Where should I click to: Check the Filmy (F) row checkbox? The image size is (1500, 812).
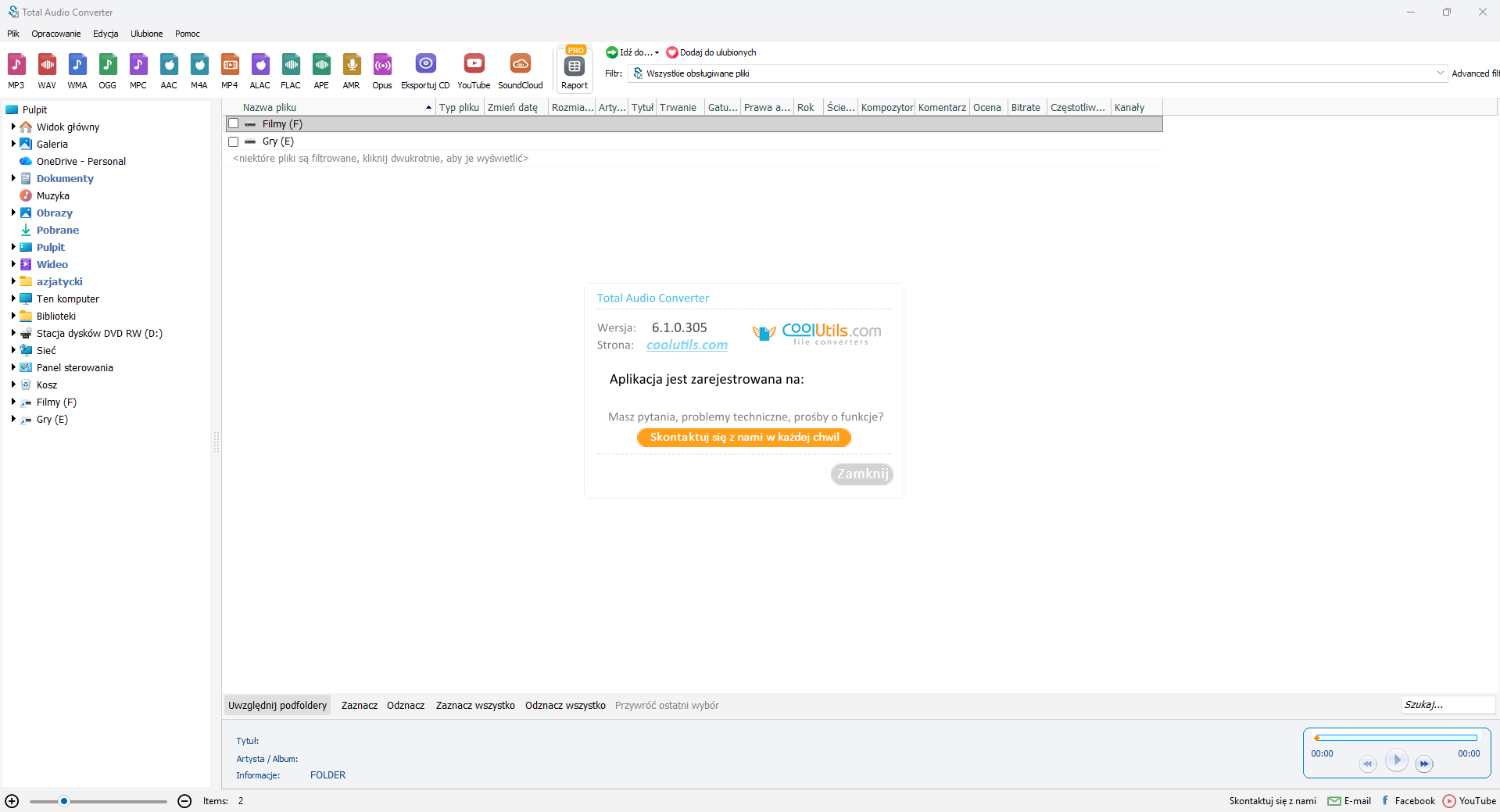(x=233, y=123)
